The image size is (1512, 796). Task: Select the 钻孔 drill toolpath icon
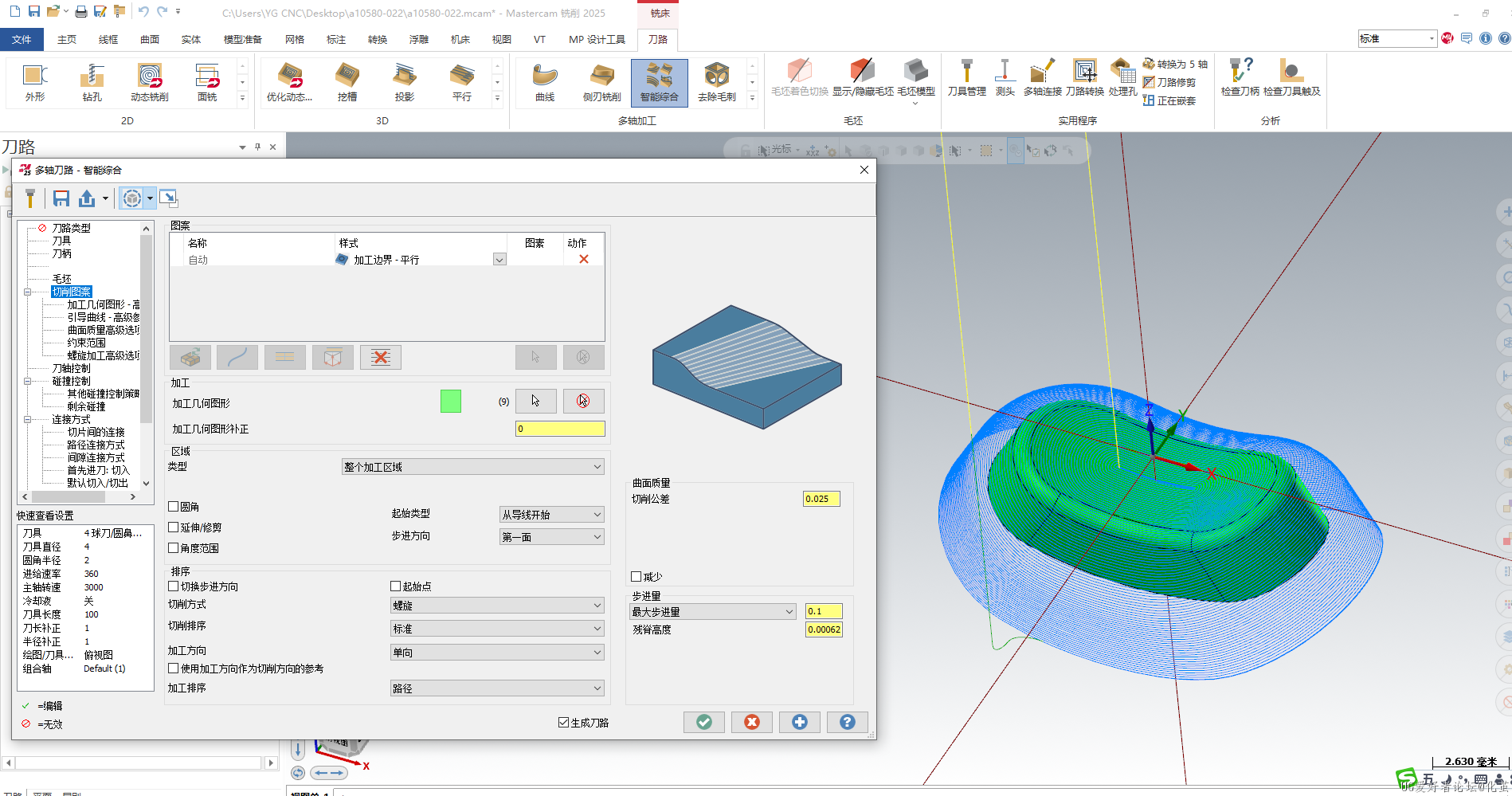[92, 82]
